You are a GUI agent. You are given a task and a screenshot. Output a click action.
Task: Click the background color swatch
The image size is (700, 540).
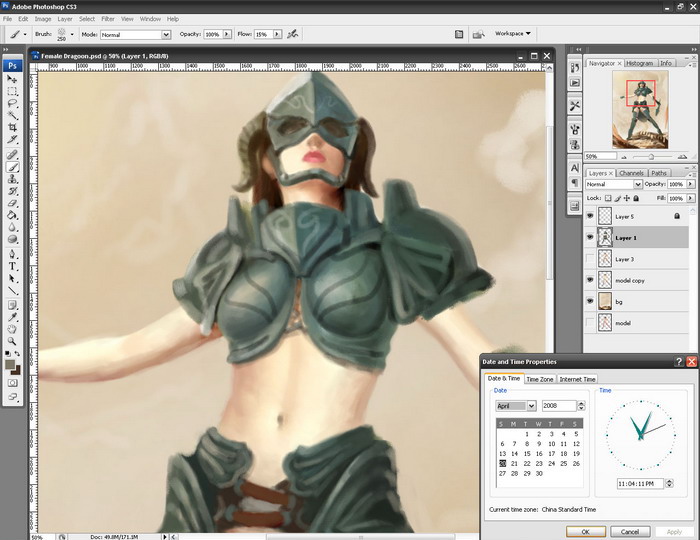point(17,370)
